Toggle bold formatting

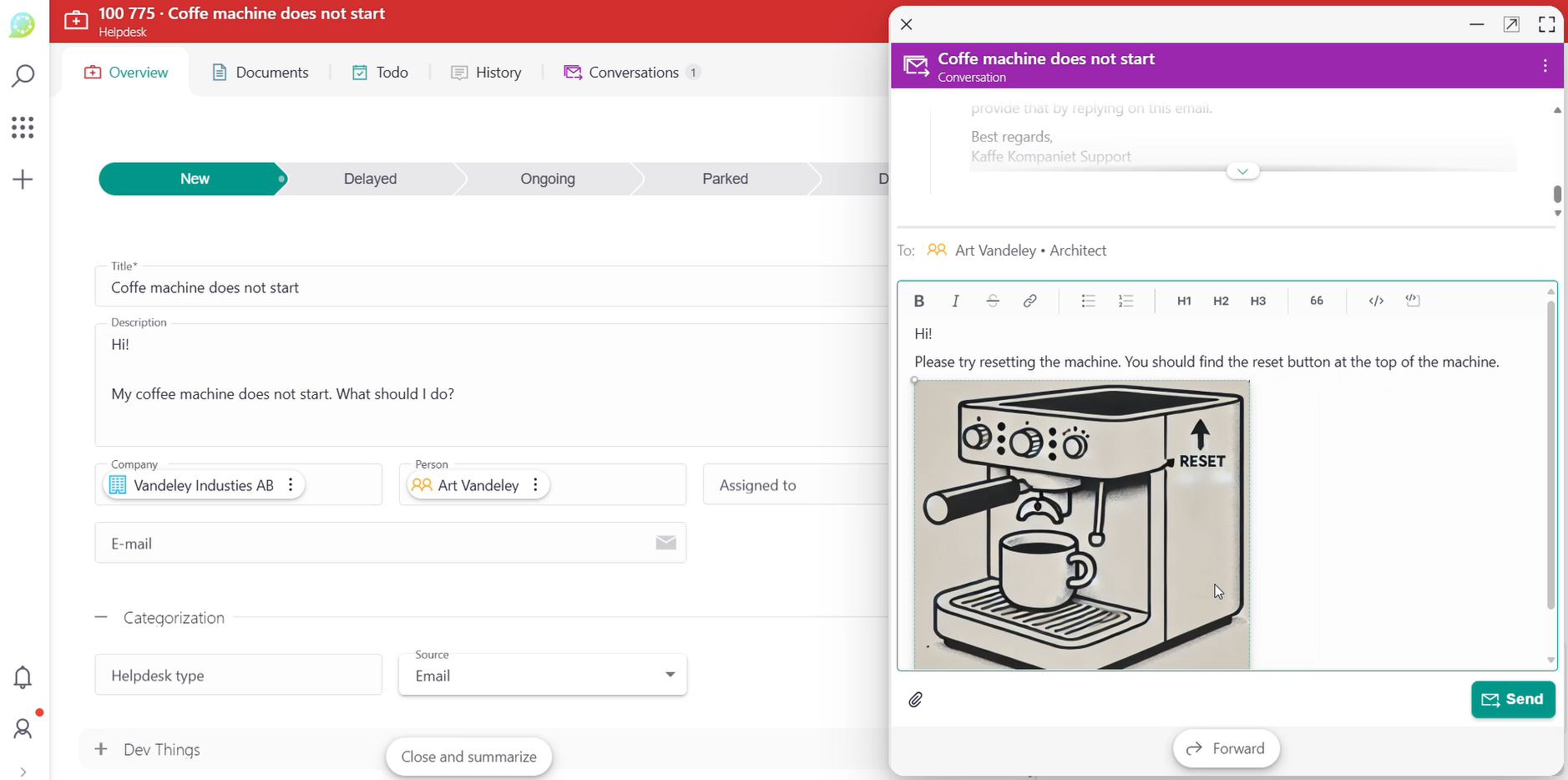pos(918,301)
